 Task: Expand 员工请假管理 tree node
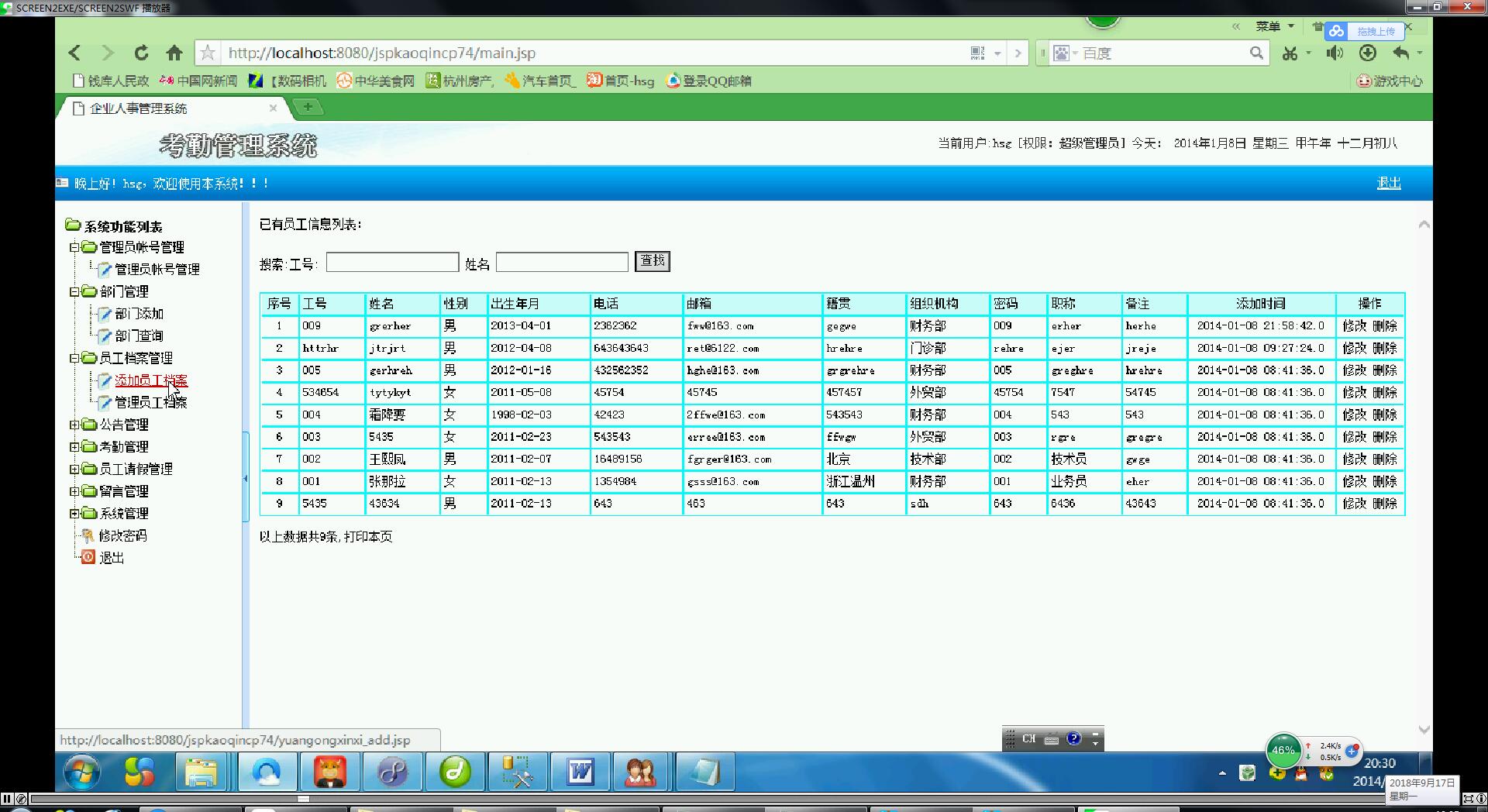[74, 469]
